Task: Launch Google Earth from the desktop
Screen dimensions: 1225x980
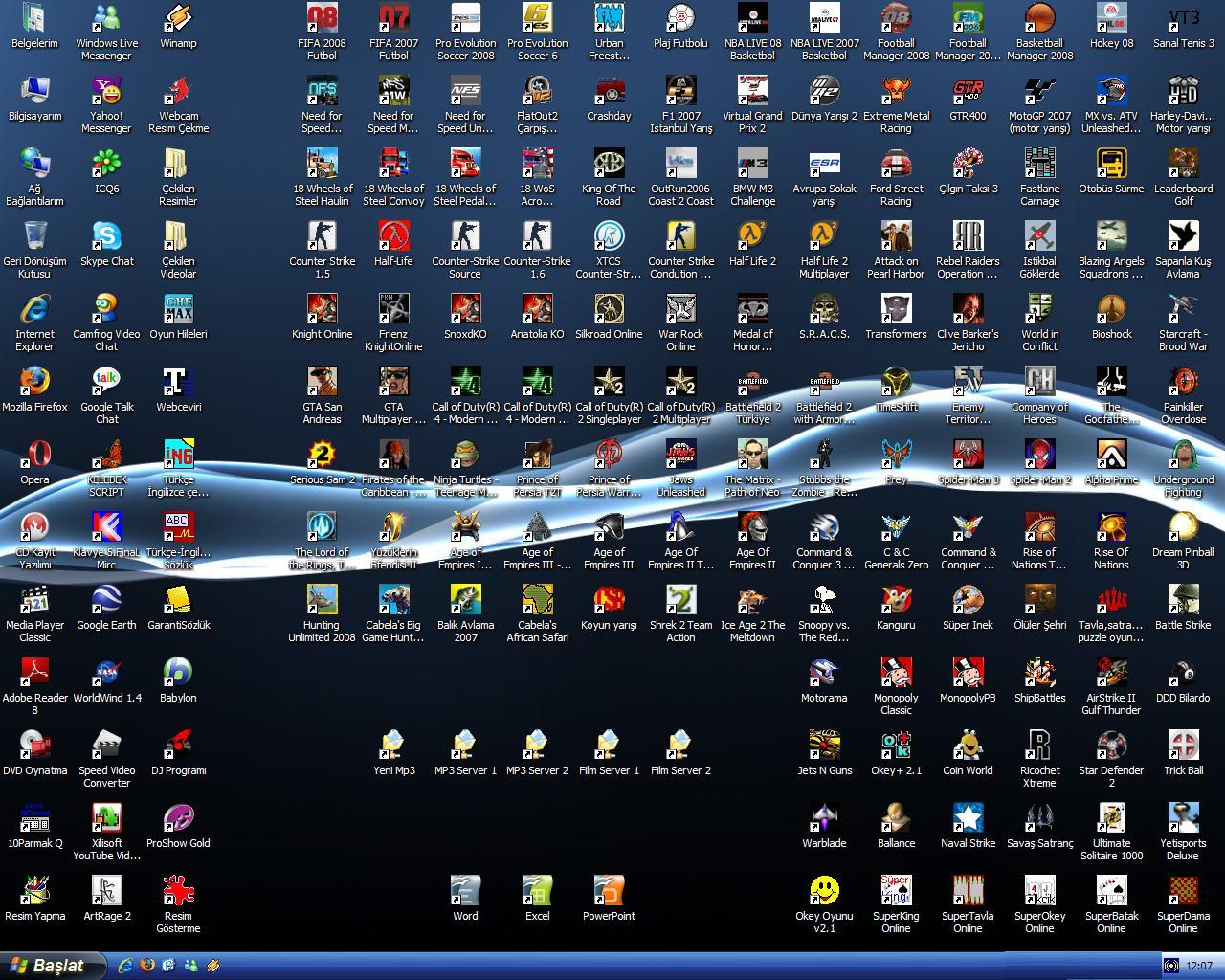Action: (x=106, y=601)
